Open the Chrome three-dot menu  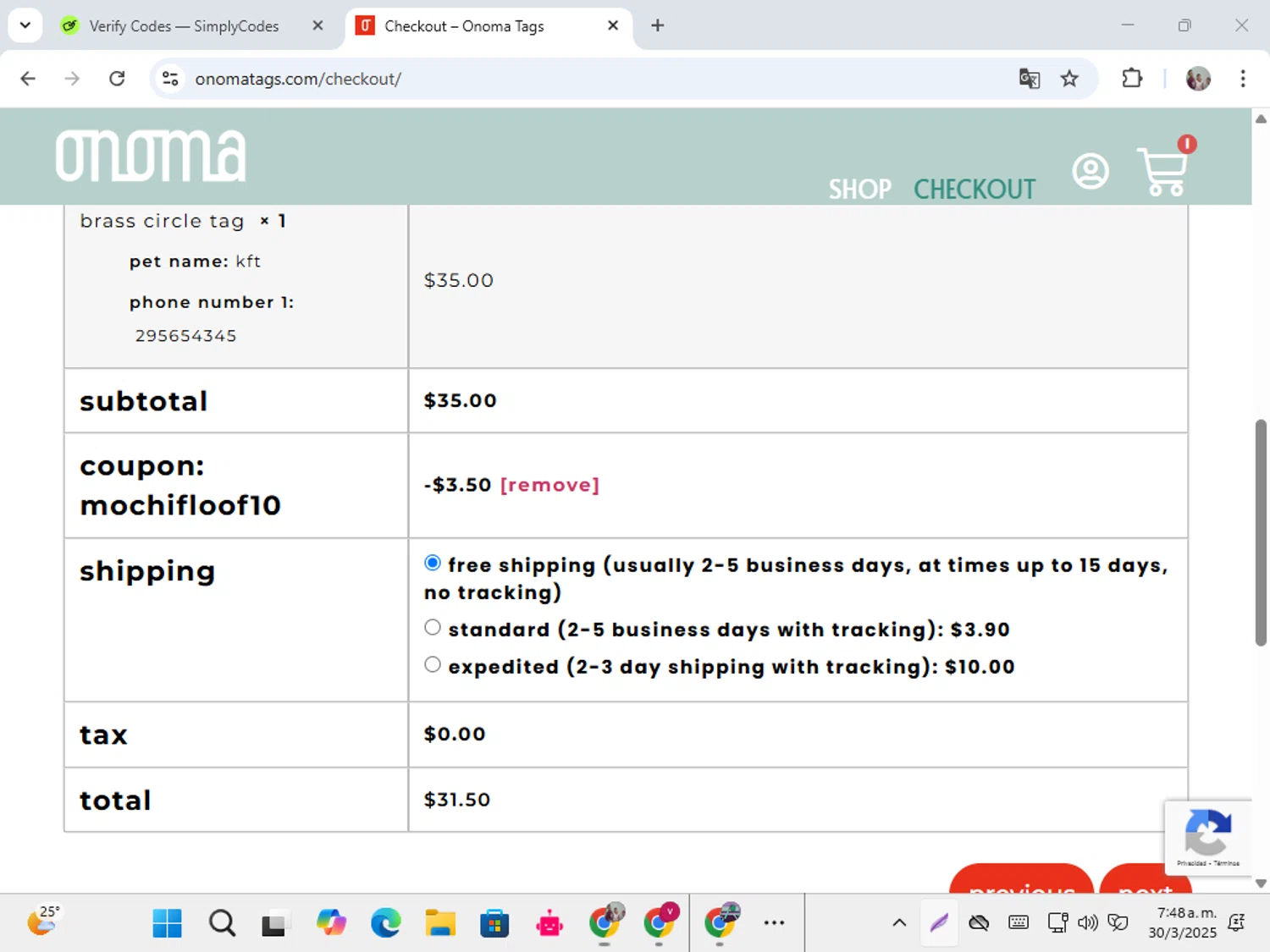(1243, 79)
